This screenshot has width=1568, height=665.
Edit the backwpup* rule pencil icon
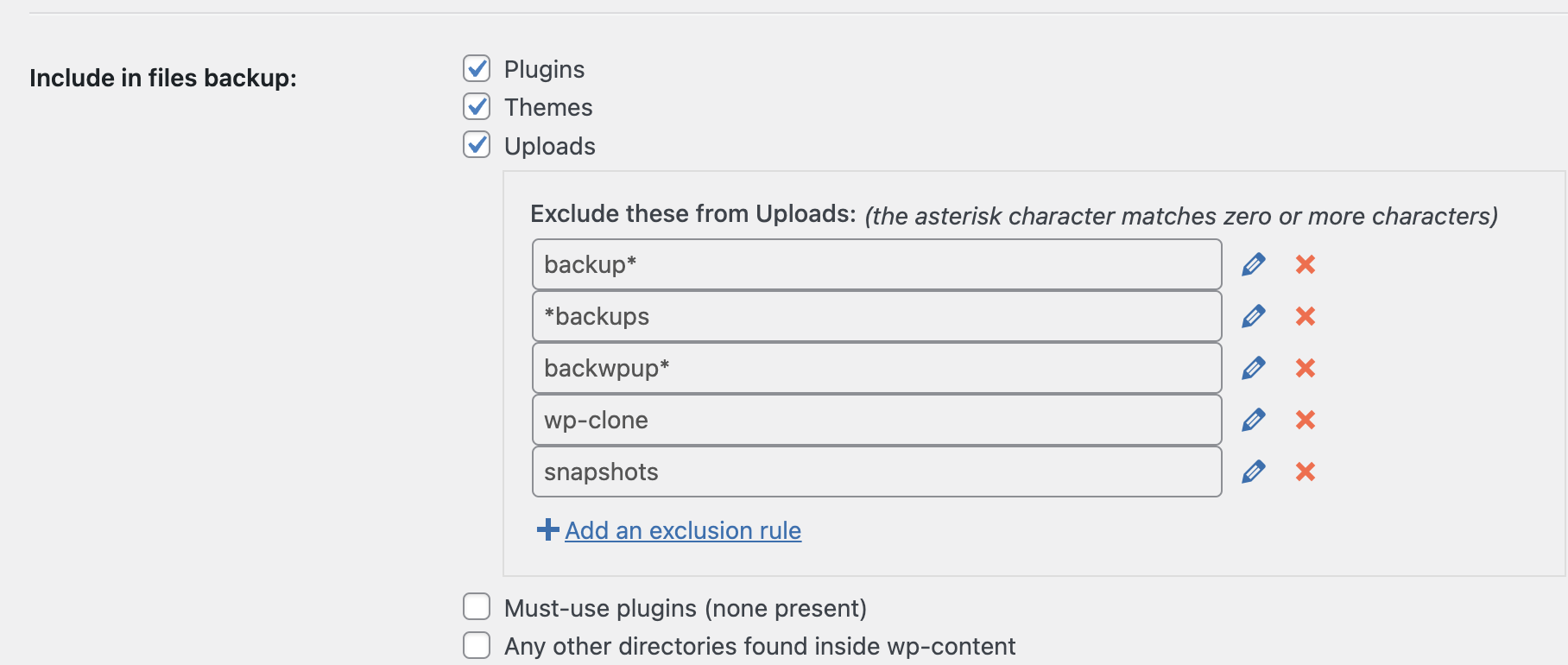pos(1254,368)
